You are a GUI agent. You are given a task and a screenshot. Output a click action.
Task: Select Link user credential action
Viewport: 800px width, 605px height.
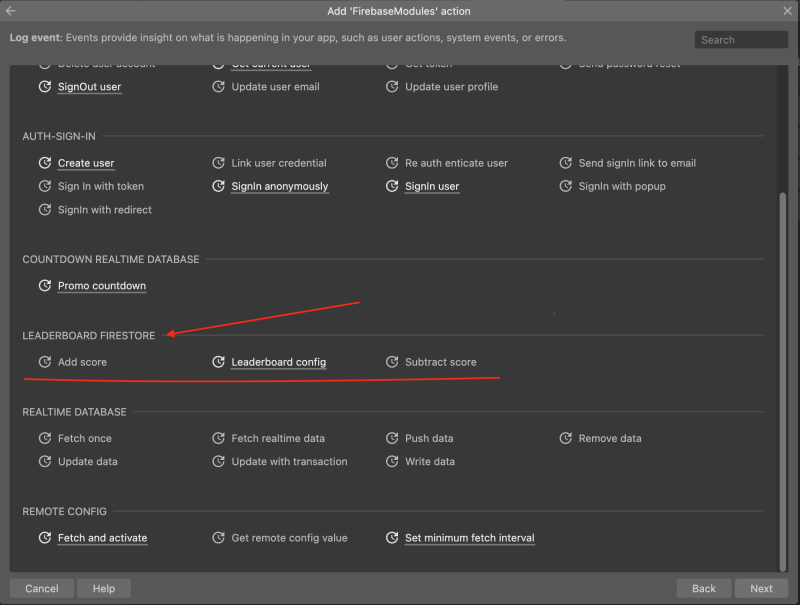(x=279, y=163)
